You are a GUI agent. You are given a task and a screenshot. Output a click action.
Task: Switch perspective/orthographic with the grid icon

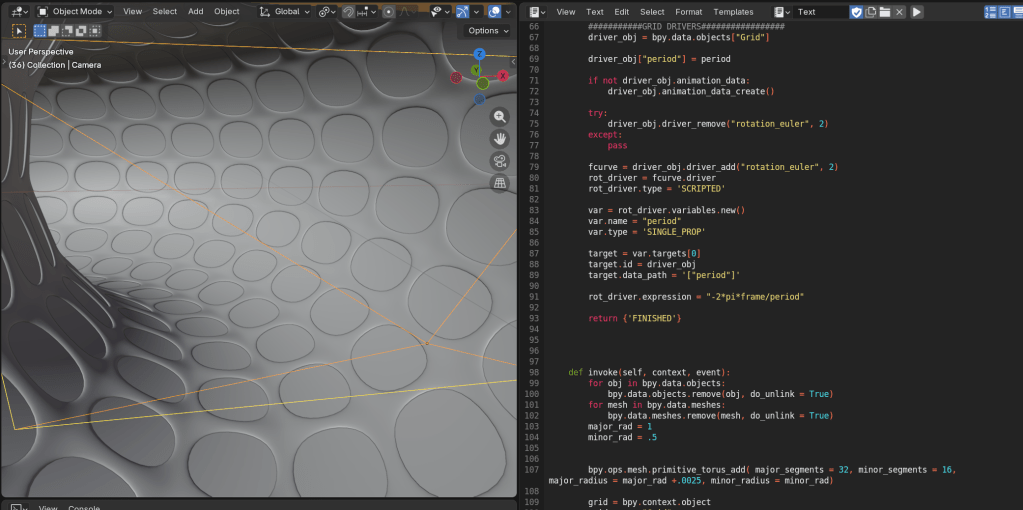[500, 183]
